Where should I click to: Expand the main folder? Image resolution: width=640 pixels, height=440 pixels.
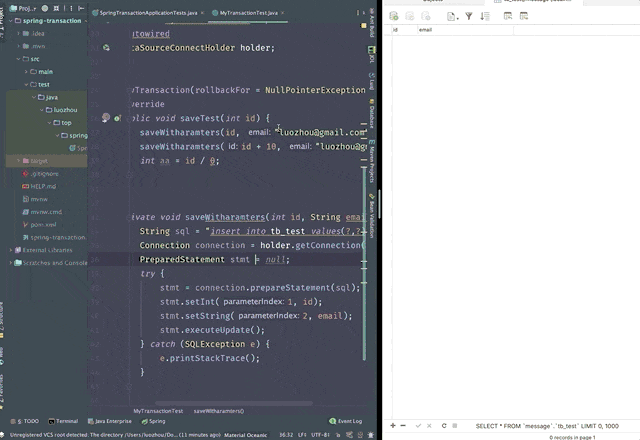coord(26,71)
